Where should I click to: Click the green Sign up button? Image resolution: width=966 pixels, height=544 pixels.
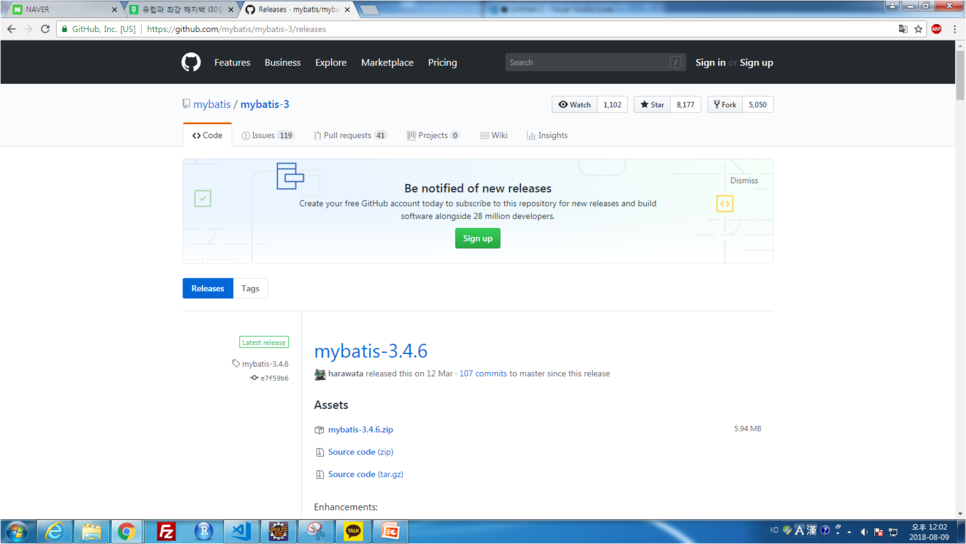[477, 238]
